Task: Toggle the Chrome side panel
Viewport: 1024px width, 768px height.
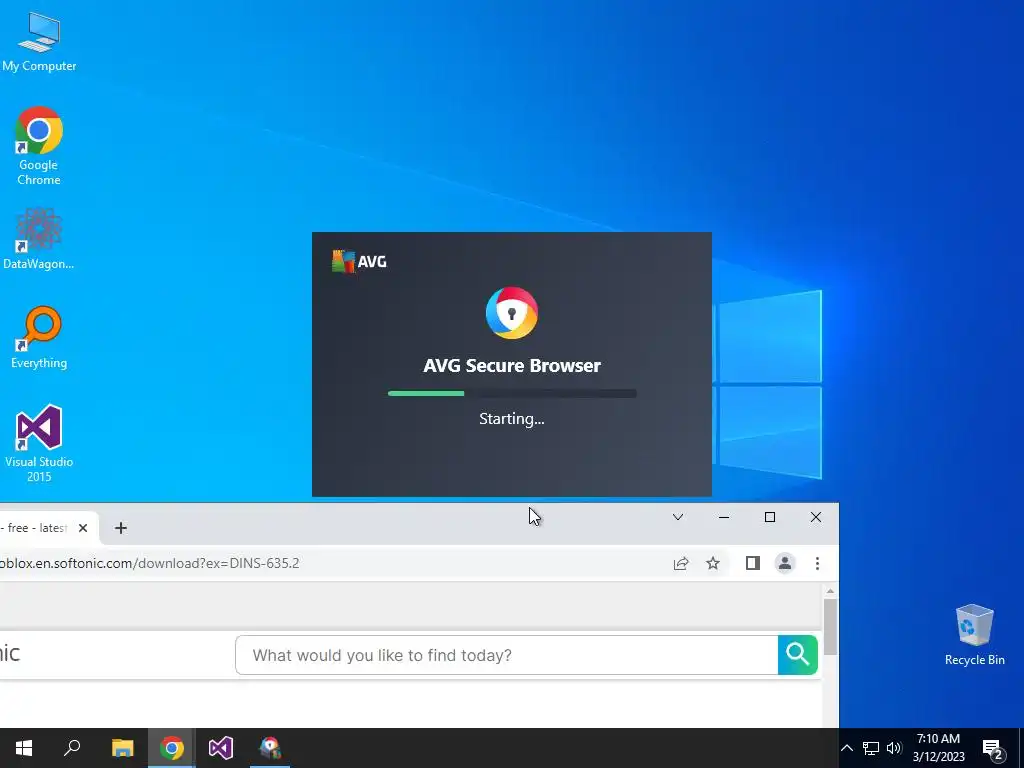Action: pos(753,563)
